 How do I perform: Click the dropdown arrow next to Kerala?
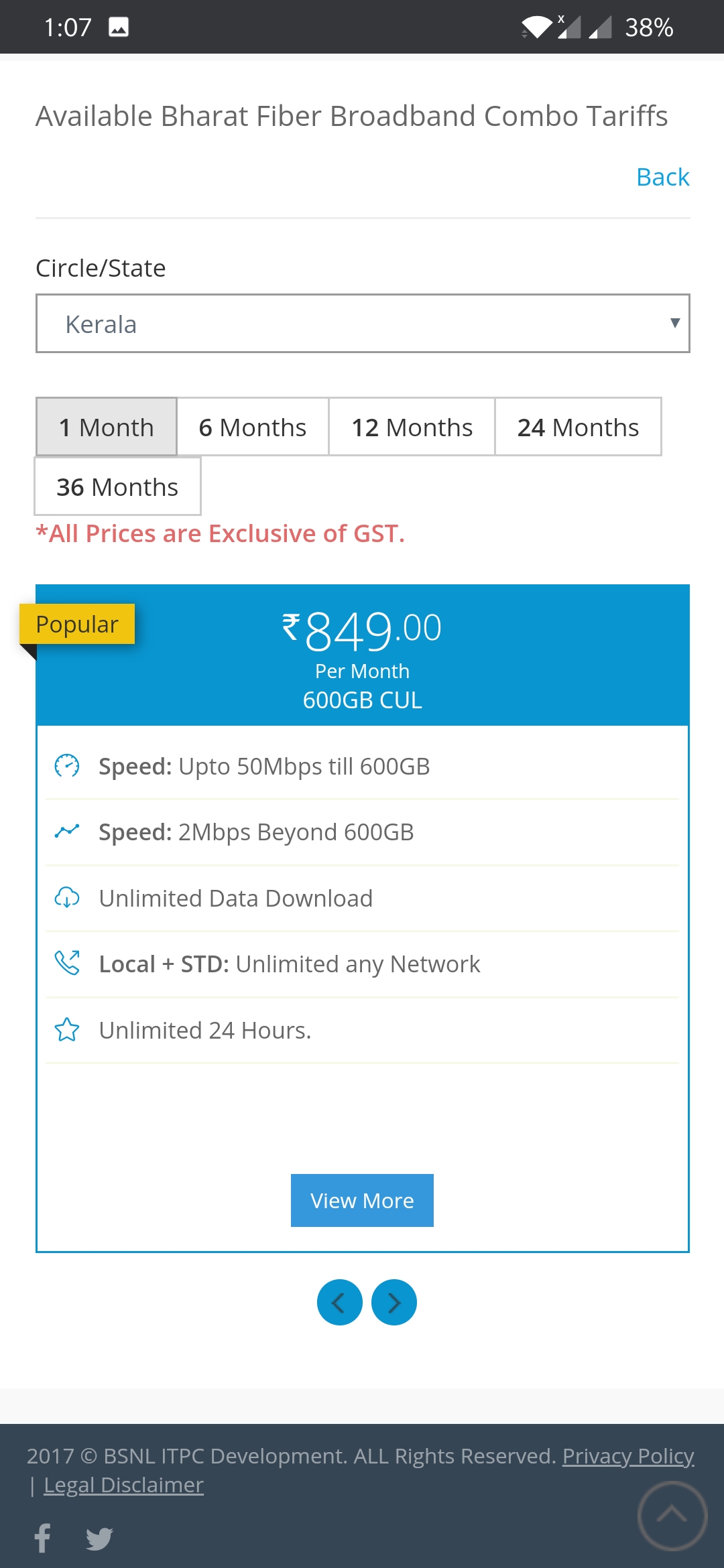tap(674, 323)
